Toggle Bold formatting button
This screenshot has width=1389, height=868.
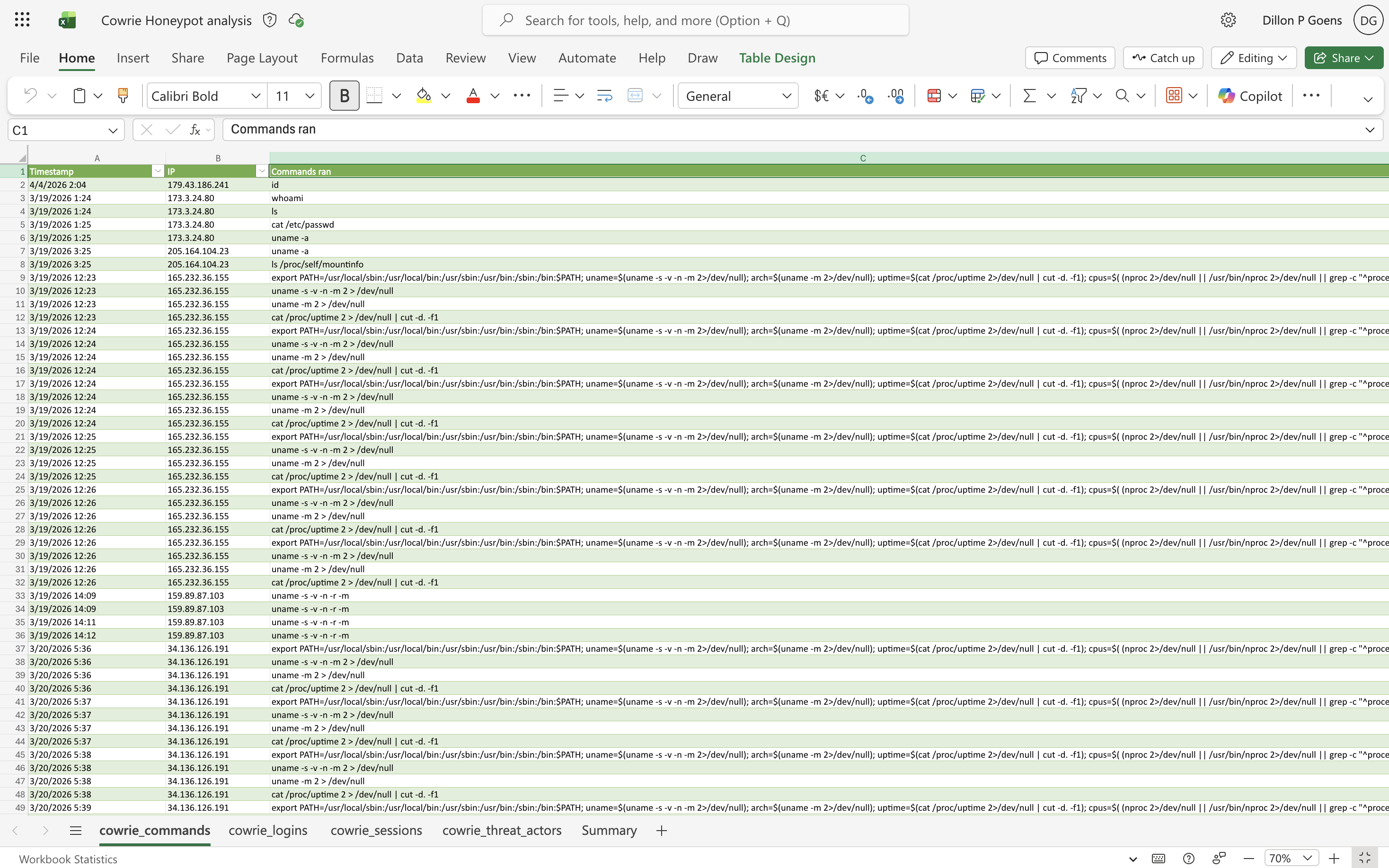tap(345, 95)
